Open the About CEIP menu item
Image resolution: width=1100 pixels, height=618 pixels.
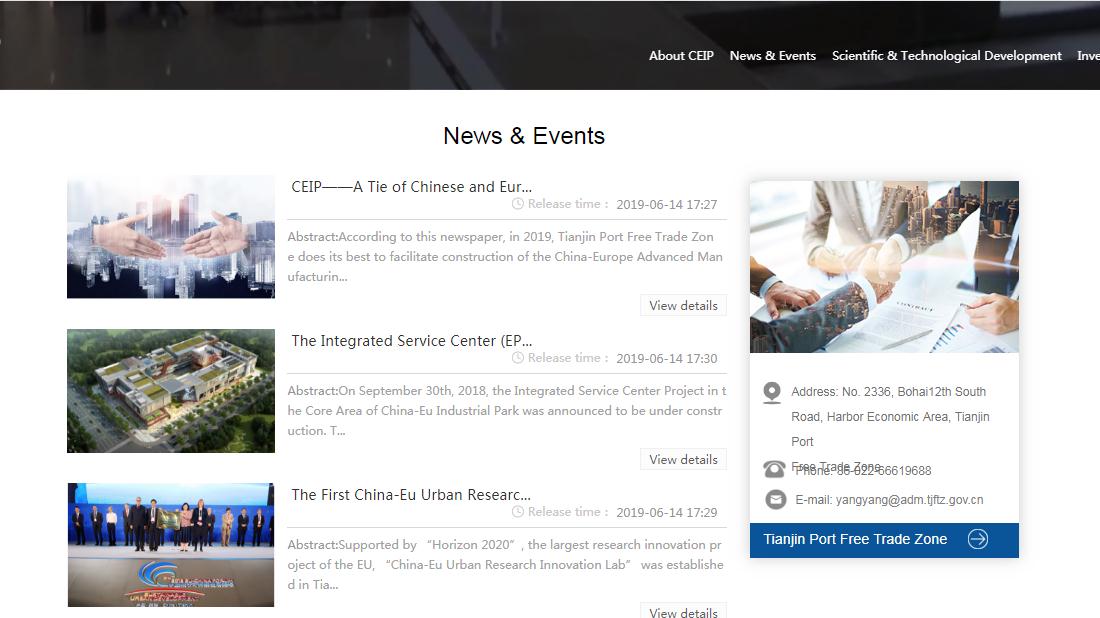tap(681, 55)
